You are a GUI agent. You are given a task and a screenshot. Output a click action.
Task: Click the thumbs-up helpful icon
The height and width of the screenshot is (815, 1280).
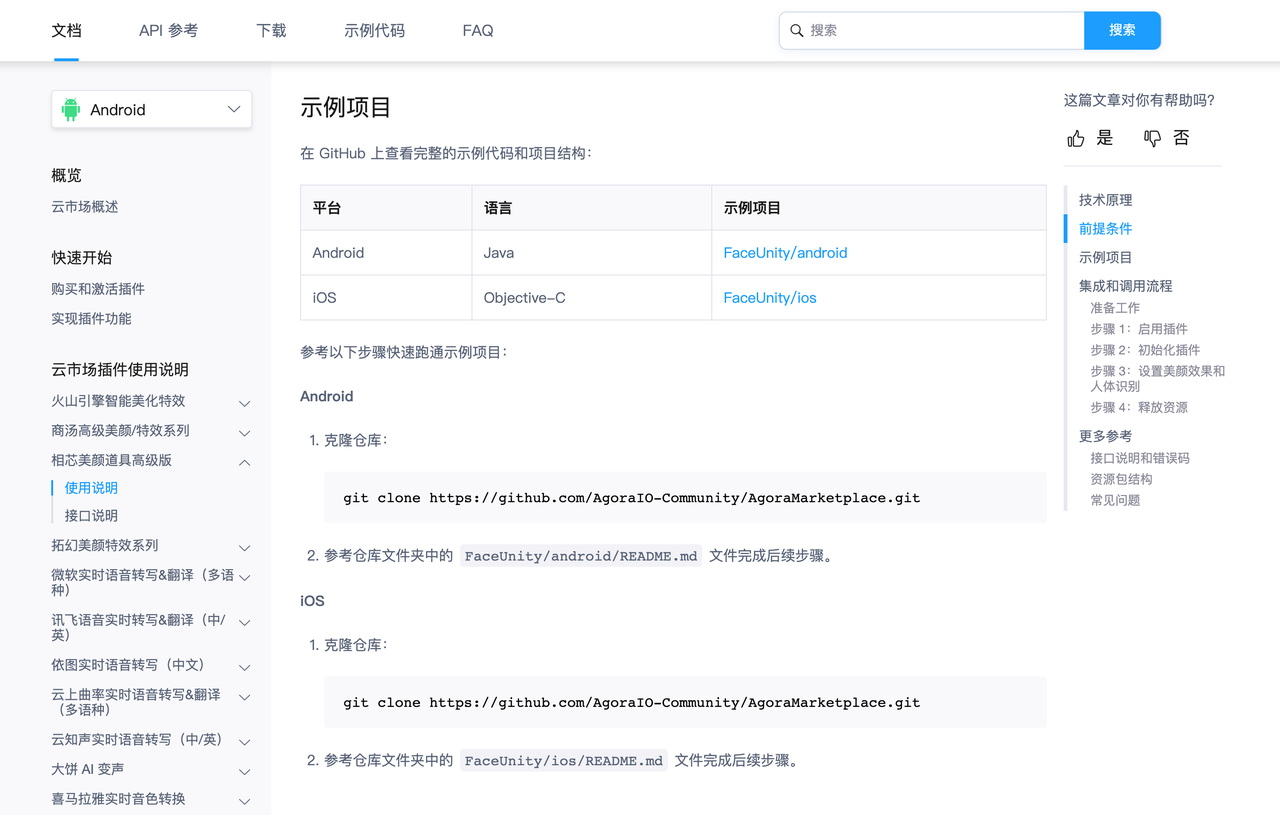click(1076, 139)
